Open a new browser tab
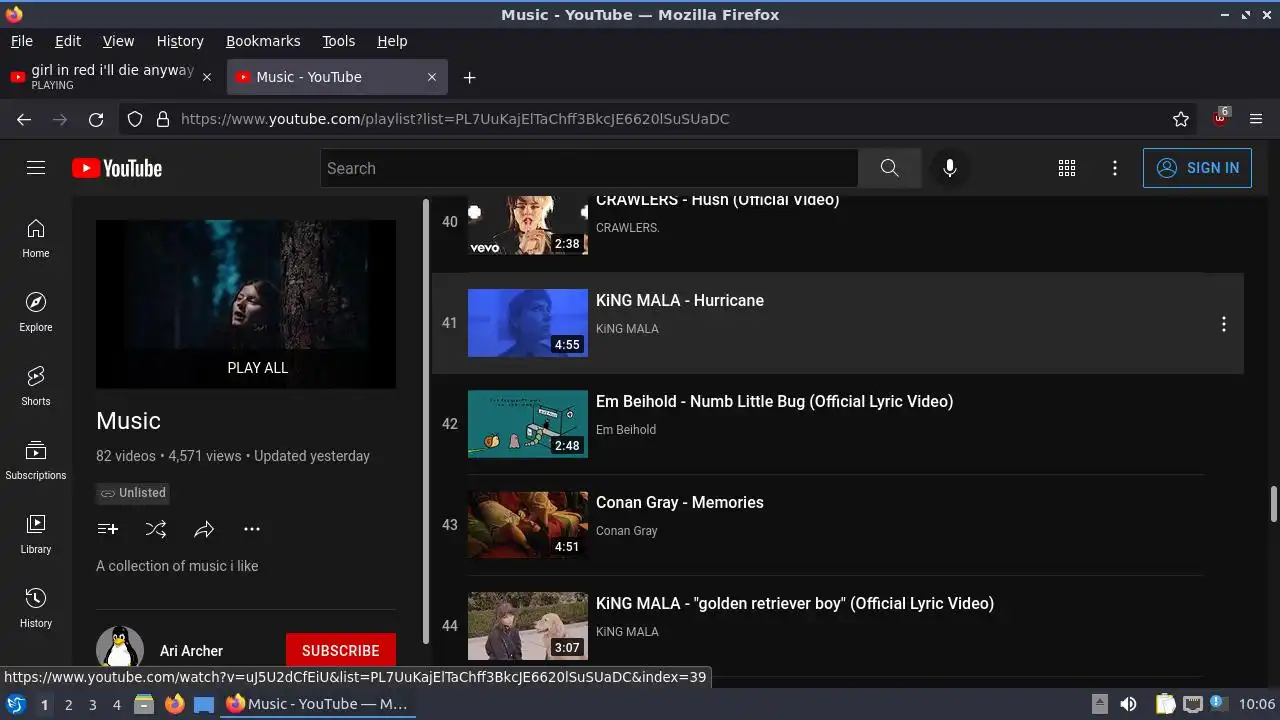The height and width of the screenshot is (720, 1280). coord(469,77)
